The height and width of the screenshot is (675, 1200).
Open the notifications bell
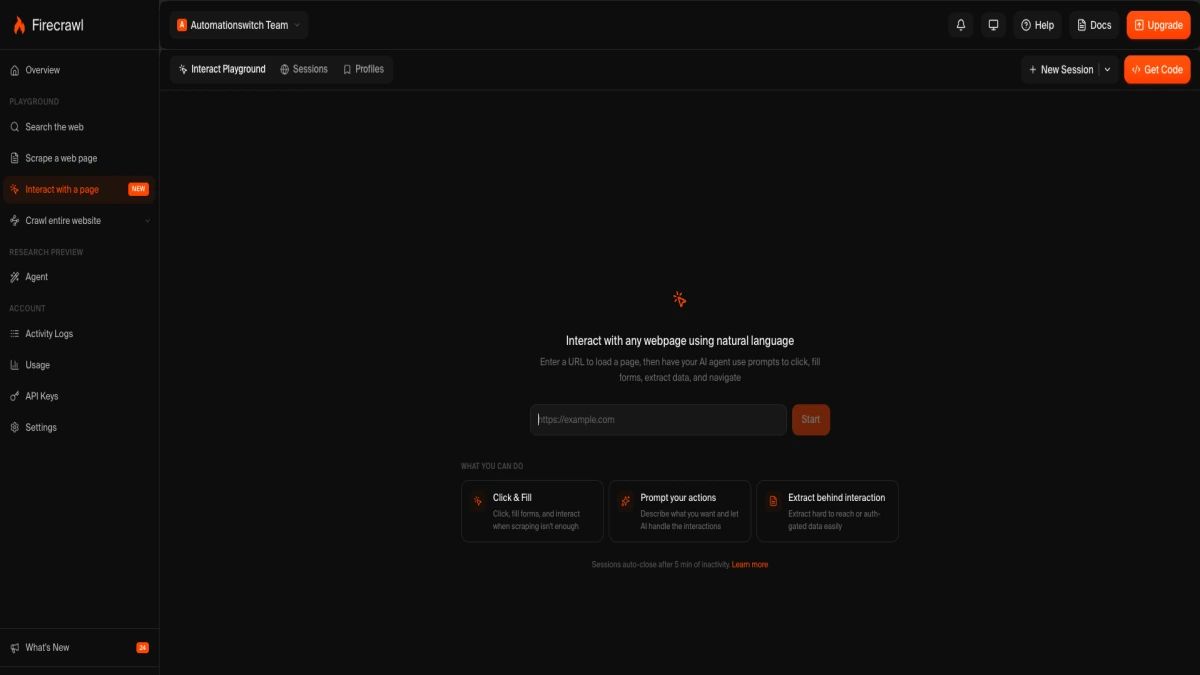[x=960, y=24]
